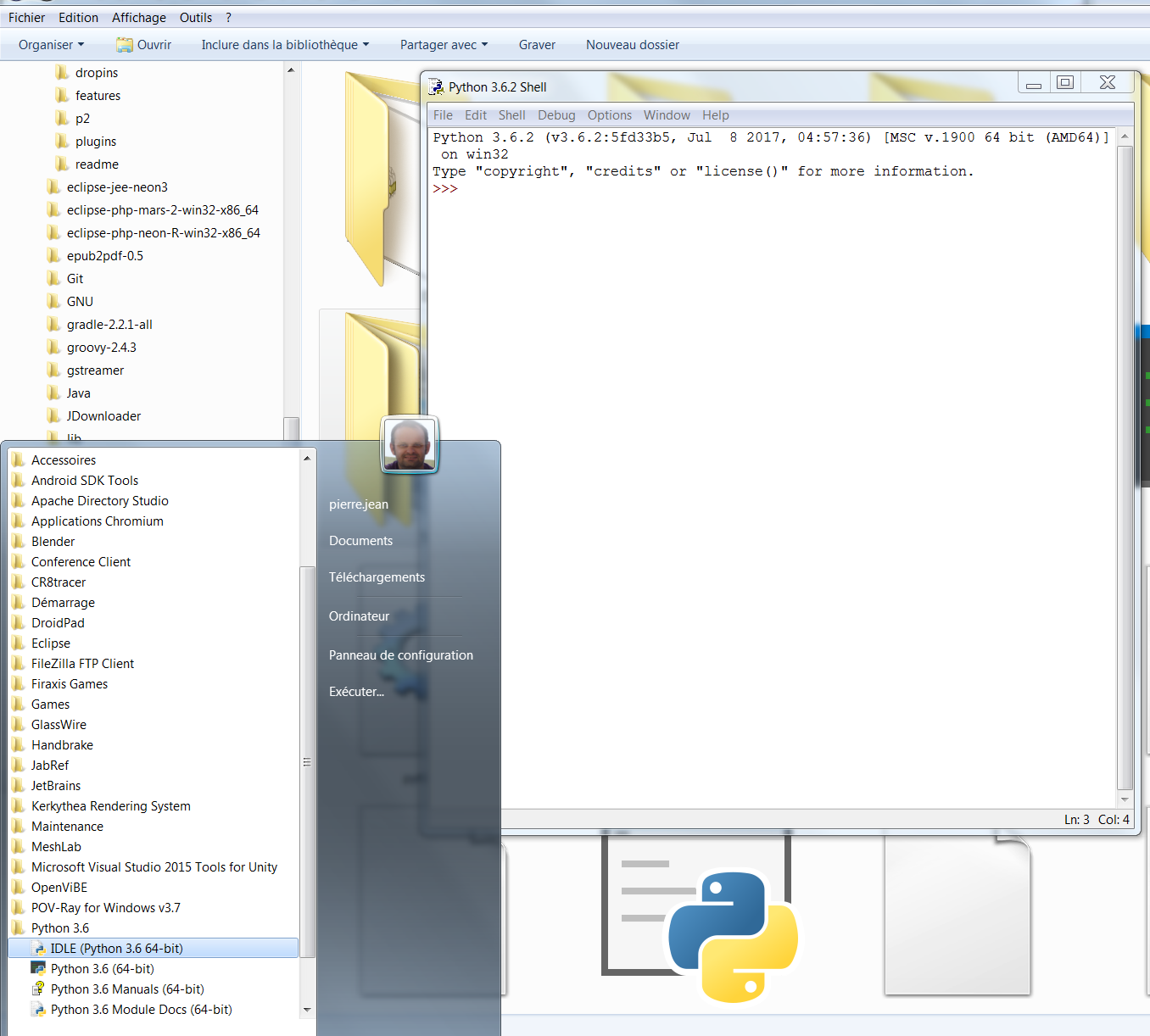Click the Python 3.6 folder icon in Start menu

click(x=19, y=927)
